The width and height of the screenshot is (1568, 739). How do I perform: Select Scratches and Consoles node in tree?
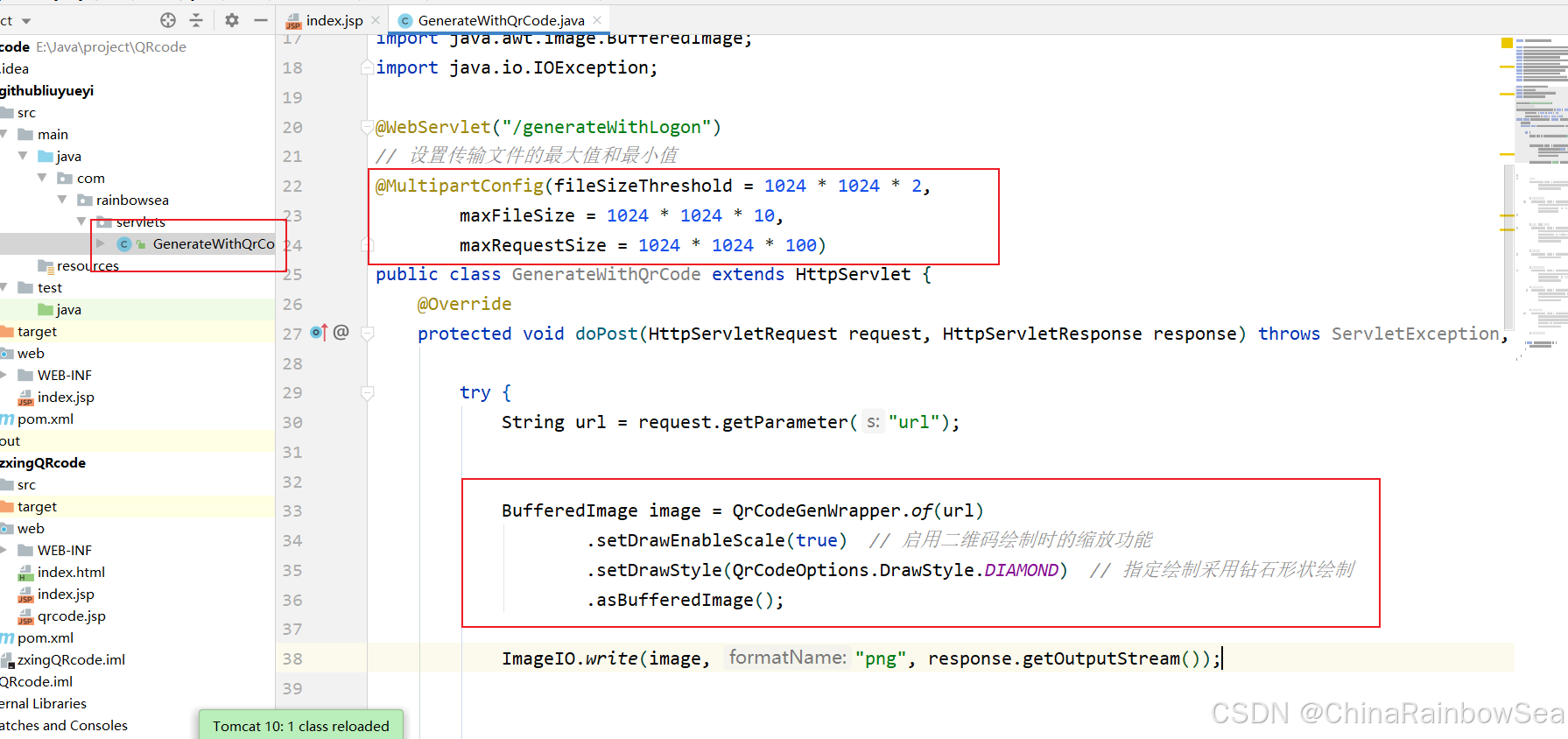tap(64, 725)
